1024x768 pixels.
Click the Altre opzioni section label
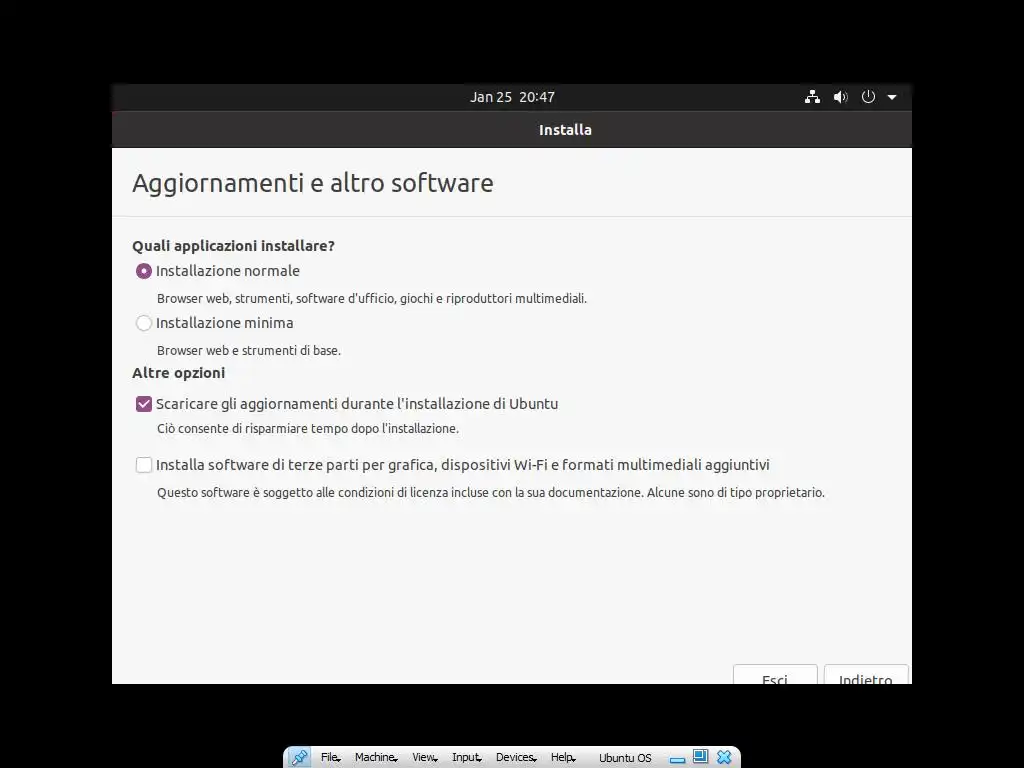pyautogui.click(x=178, y=373)
